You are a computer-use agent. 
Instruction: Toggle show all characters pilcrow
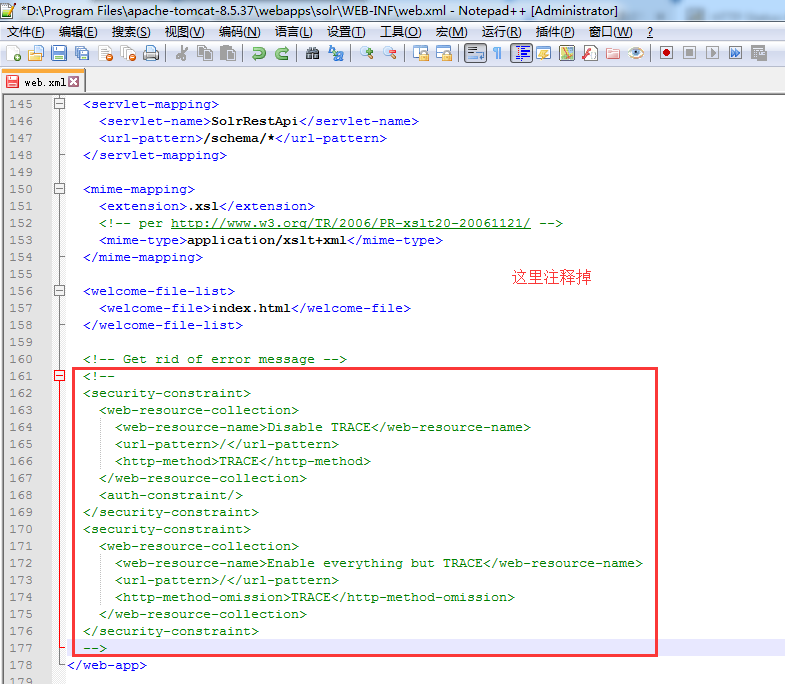click(x=498, y=53)
